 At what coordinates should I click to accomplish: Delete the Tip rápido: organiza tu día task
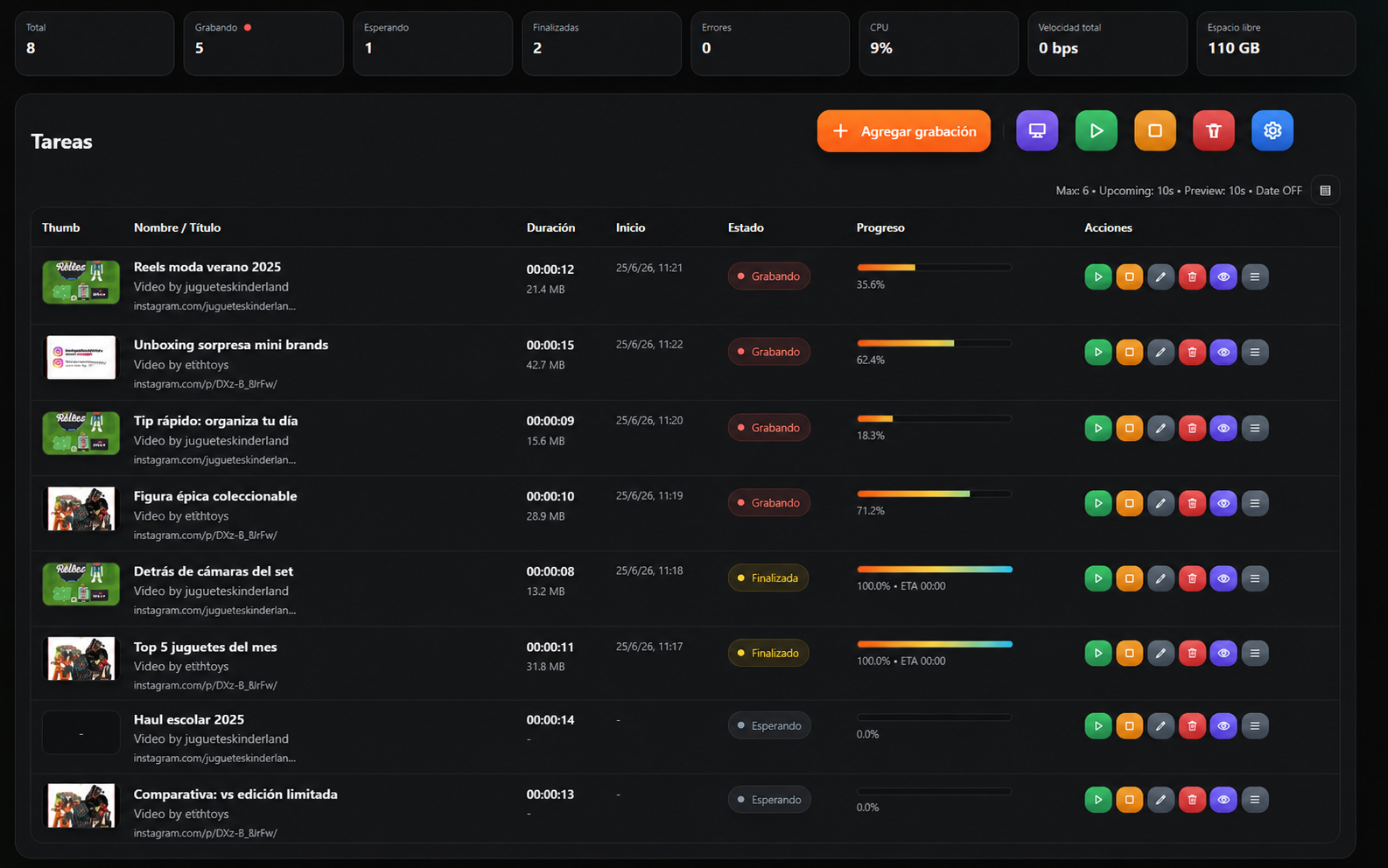[1192, 428]
